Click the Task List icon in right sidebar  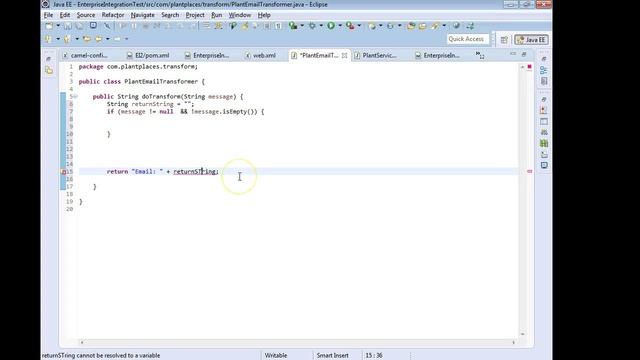(x=544, y=81)
